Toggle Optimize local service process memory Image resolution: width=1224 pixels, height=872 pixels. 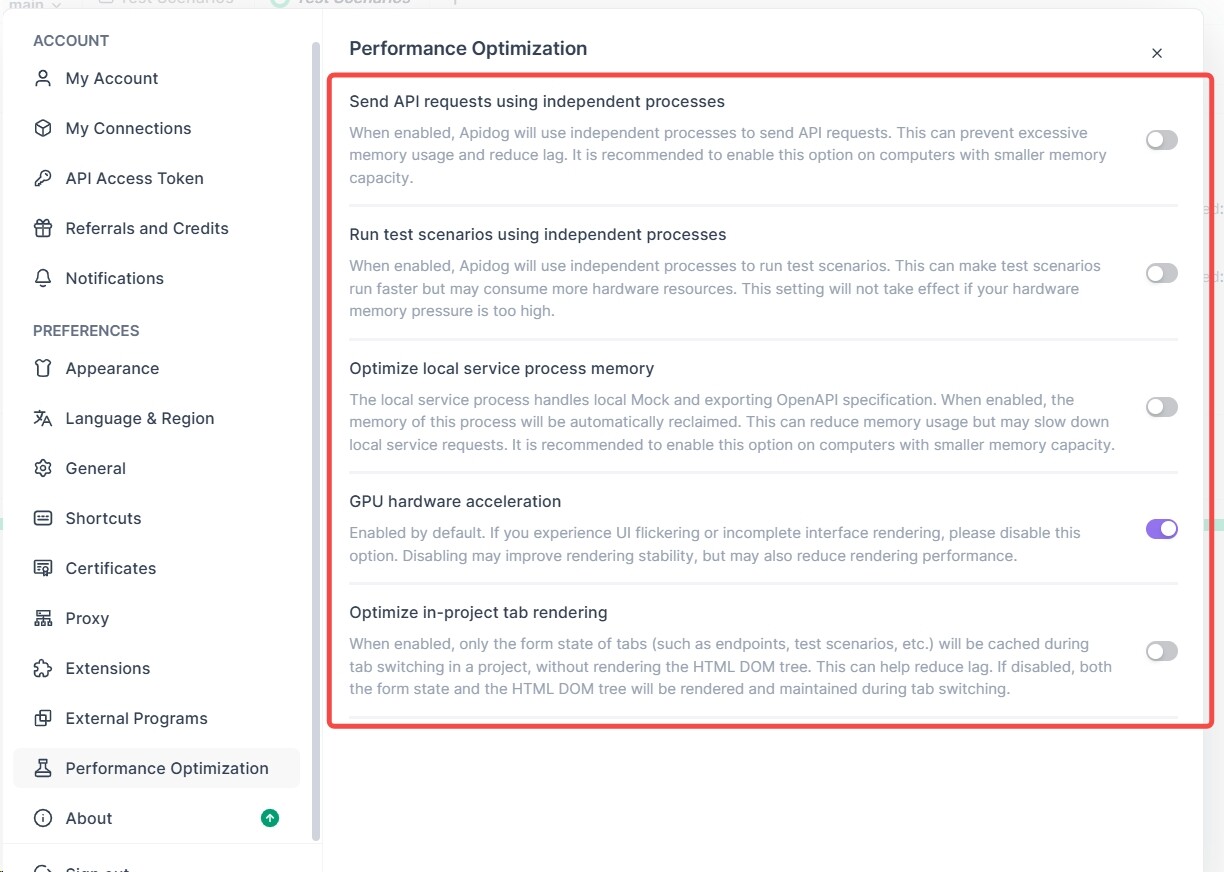pos(1161,407)
